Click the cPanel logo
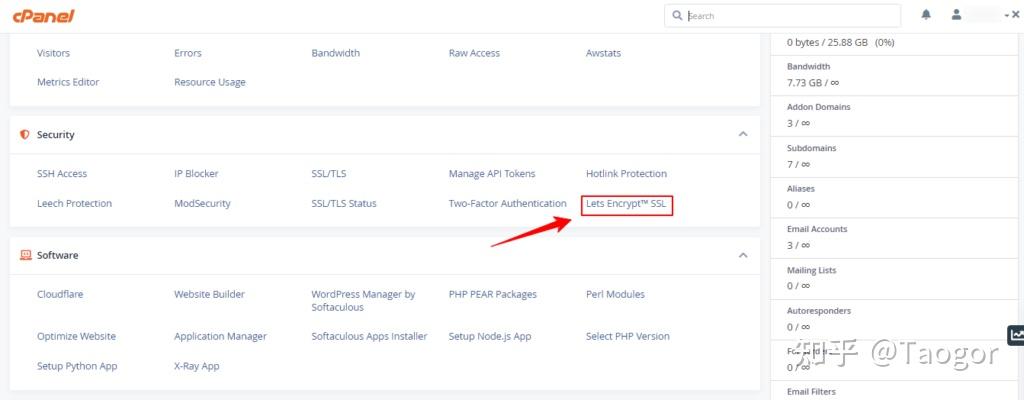This screenshot has height=400, width=1024. 29,16
